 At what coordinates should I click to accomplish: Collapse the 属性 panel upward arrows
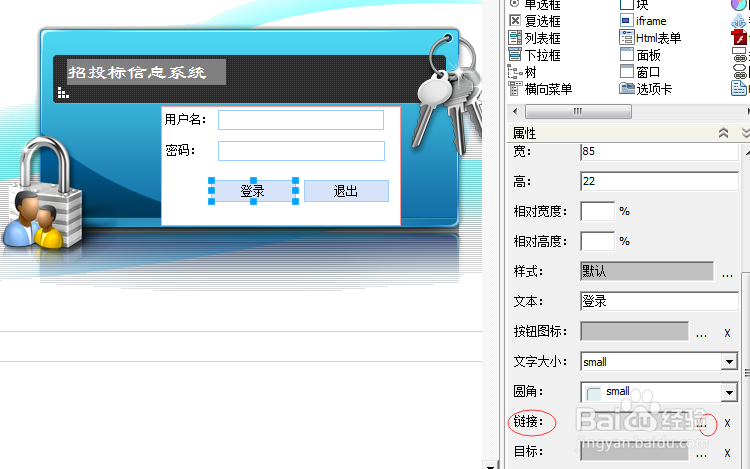723,133
